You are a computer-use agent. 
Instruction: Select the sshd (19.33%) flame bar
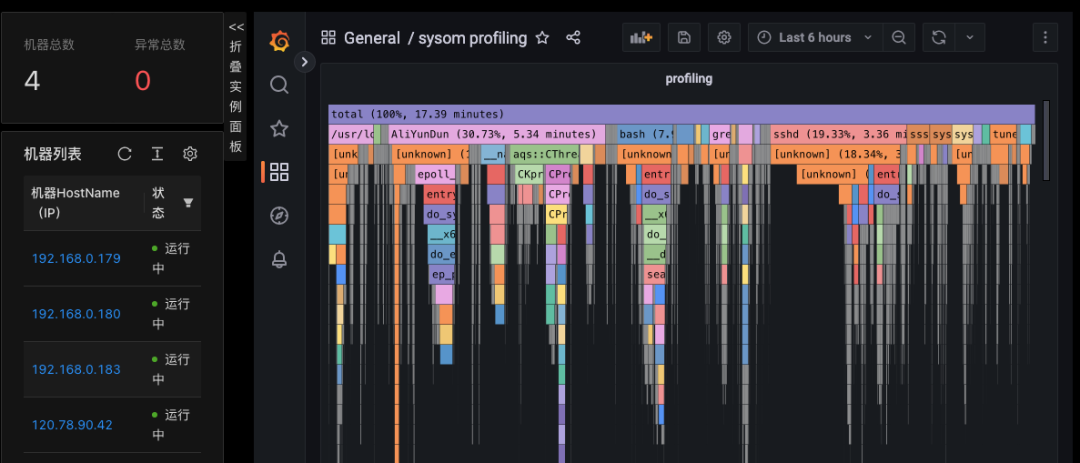click(x=839, y=134)
